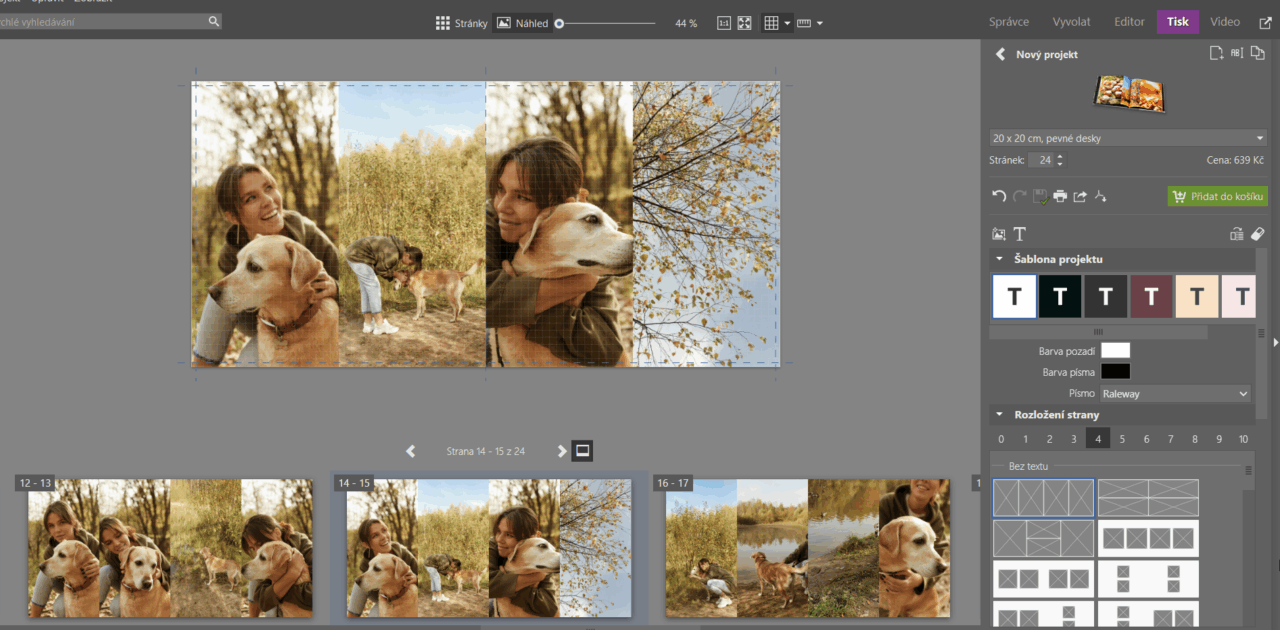1280x630 pixels.
Task: Click the eraser icon to clear the page
Action: tap(1258, 234)
